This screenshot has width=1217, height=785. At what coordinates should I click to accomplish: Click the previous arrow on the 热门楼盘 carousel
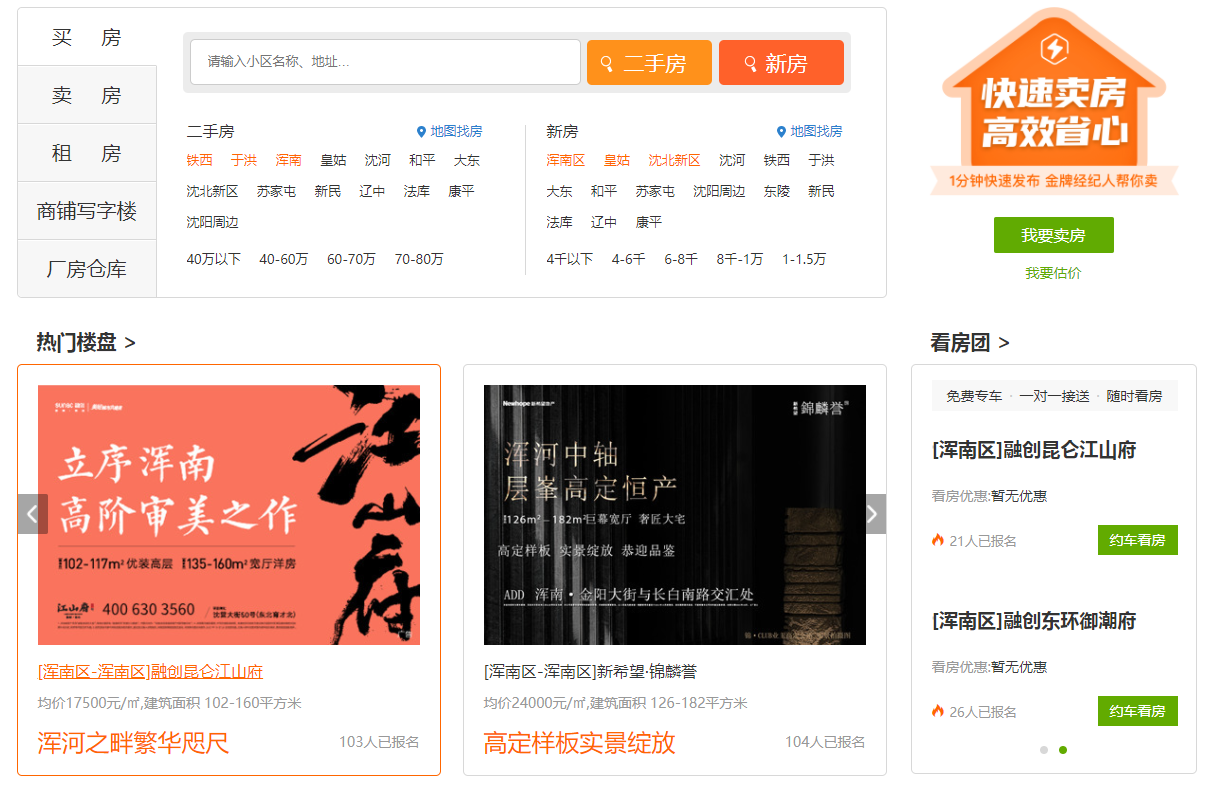[32, 514]
